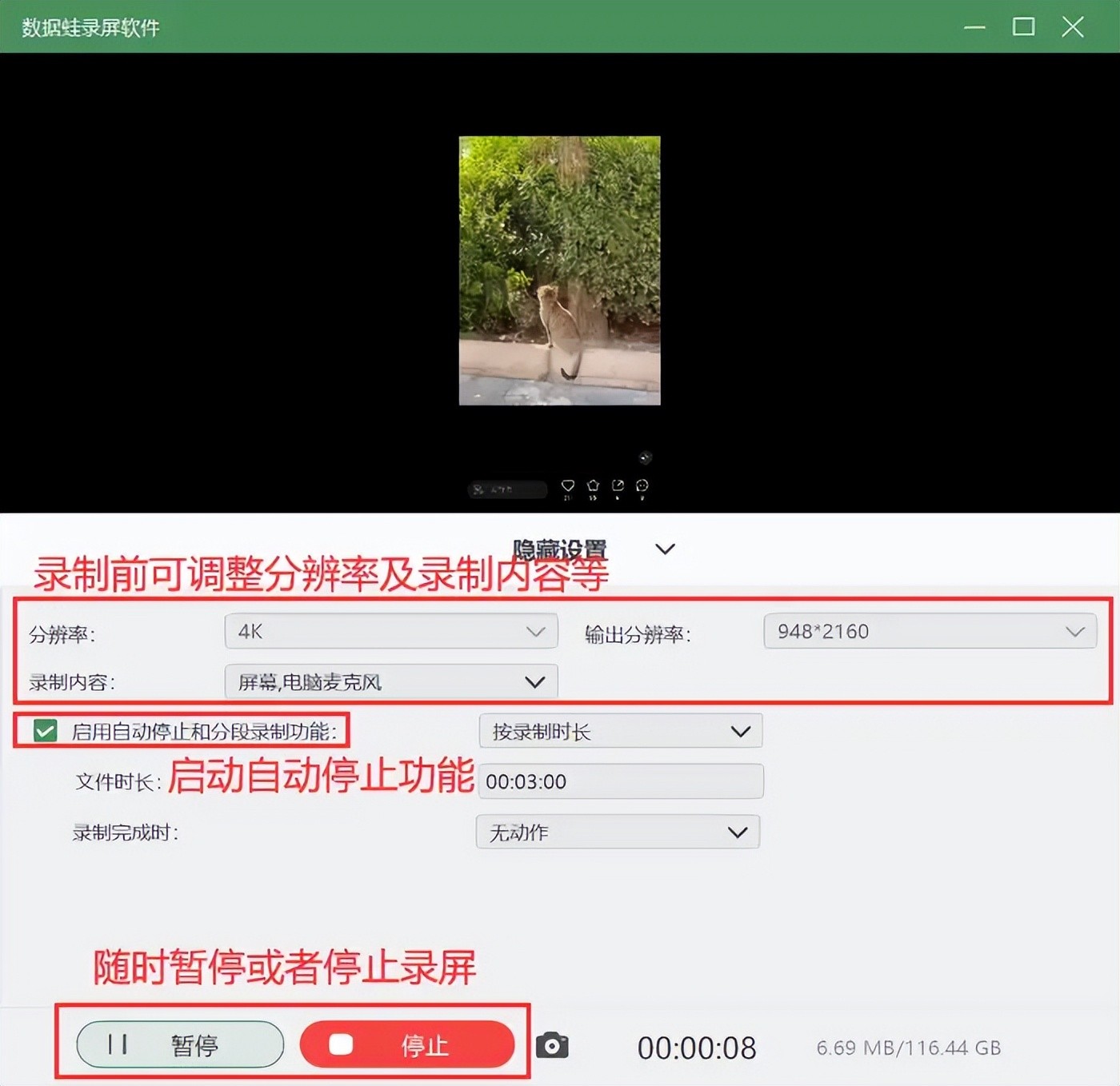This screenshot has width=1120, height=1086.
Task: Click the heart like icon in preview
Action: [x=568, y=485]
